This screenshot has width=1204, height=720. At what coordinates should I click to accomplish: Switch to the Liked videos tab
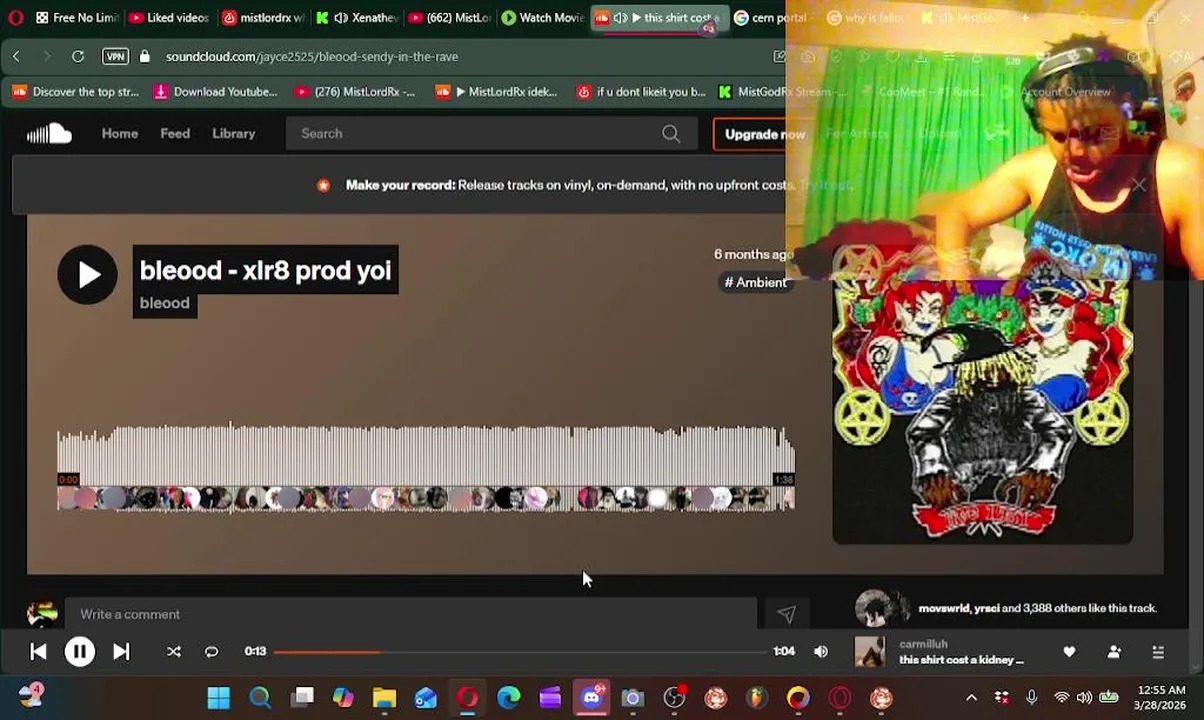pyautogui.click(x=169, y=17)
